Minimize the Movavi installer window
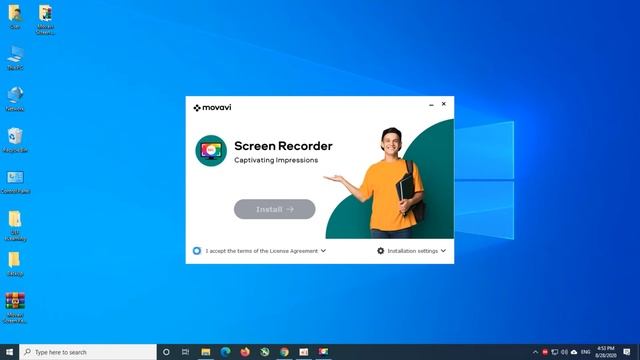 pos(431,104)
